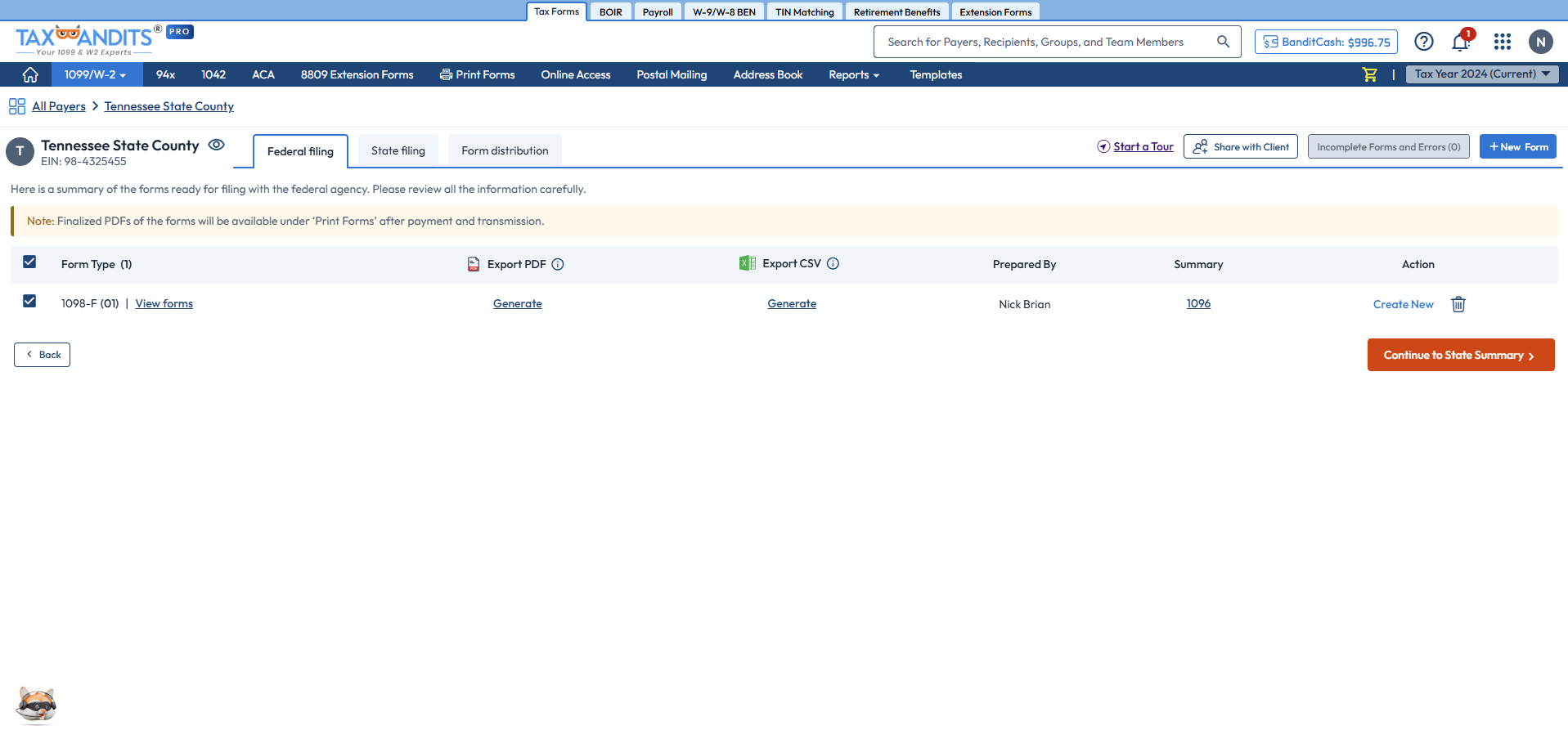Click the Start a Tour compass icon

[x=1103, y=147]
